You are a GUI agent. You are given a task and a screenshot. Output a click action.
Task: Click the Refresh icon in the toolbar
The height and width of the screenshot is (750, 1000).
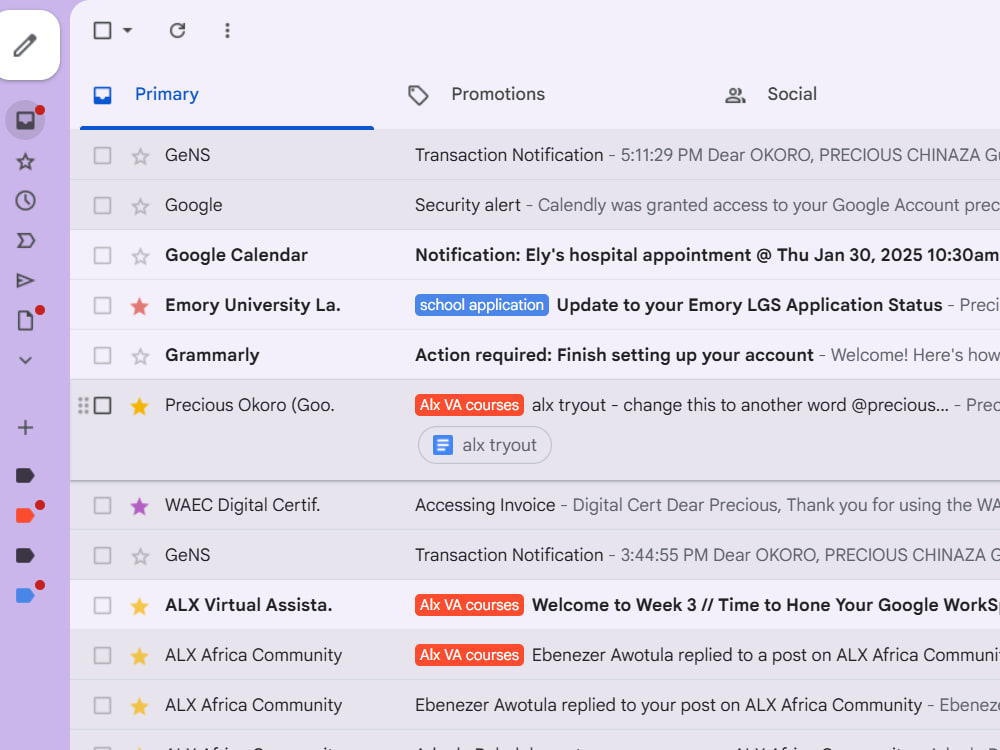(x=177, y=30)
